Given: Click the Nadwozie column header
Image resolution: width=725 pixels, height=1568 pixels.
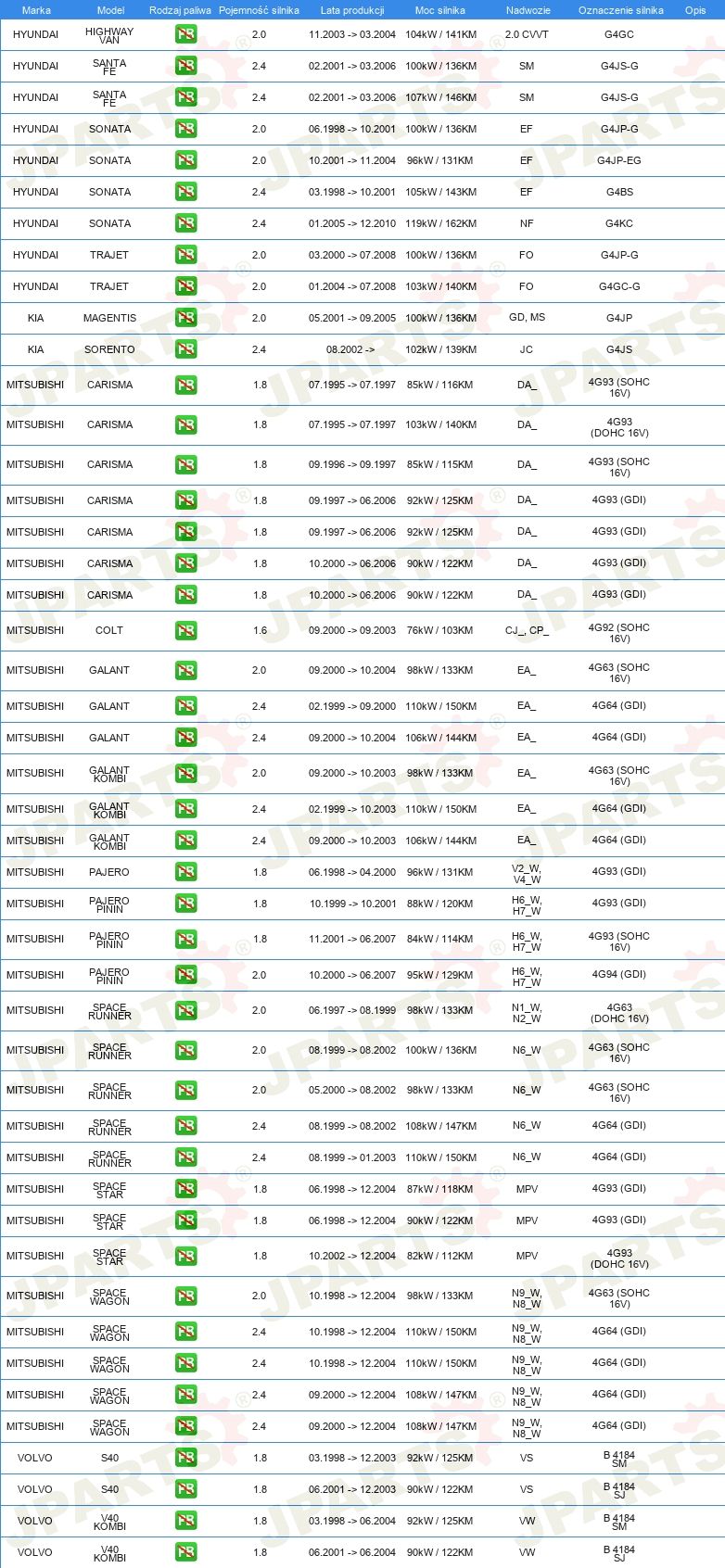Looking at the screenshot, I should click(x=528, y=10).
